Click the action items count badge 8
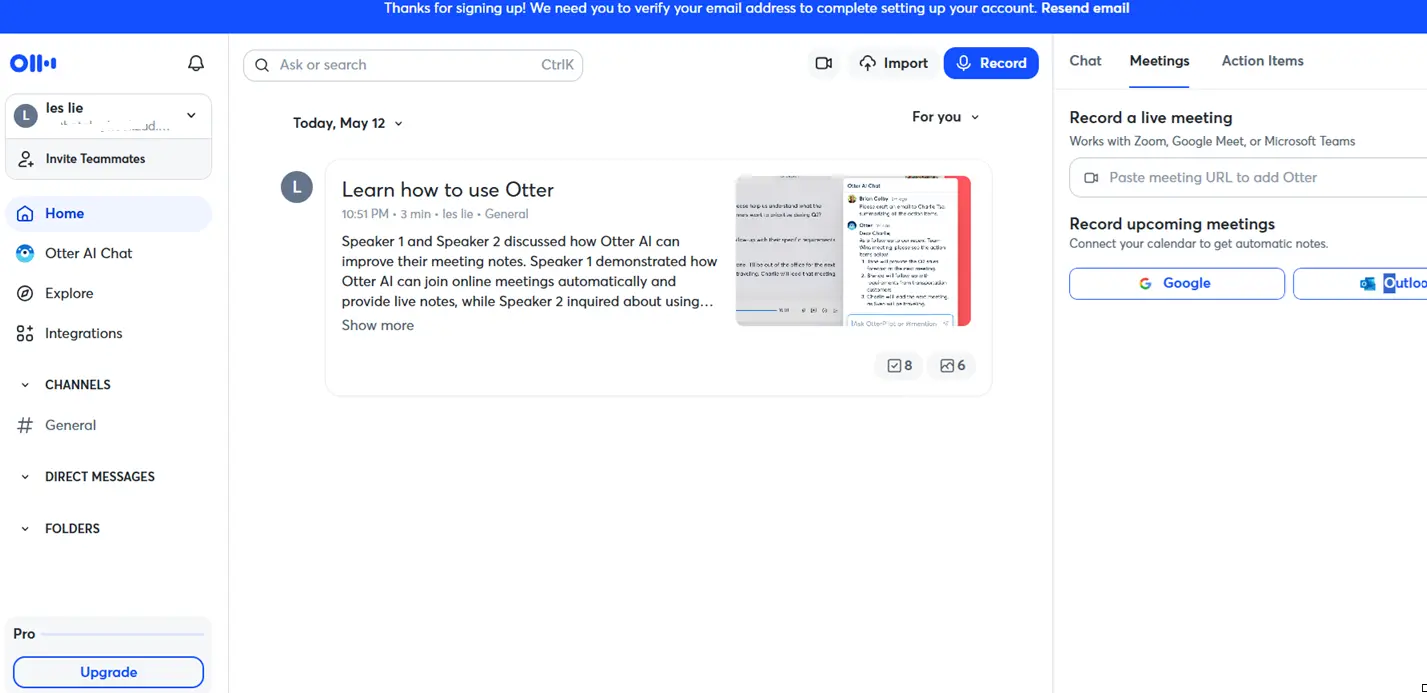The image size is (1427, 693). tap(900, 366)
